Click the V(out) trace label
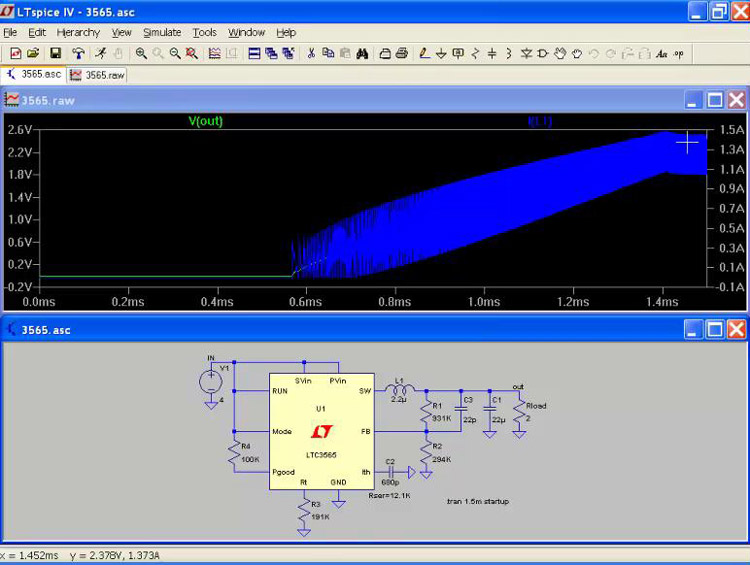 point(206,121)
